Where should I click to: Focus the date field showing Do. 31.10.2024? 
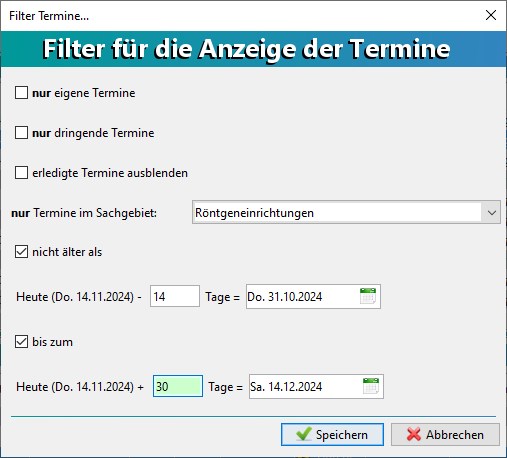pos(313,296)
